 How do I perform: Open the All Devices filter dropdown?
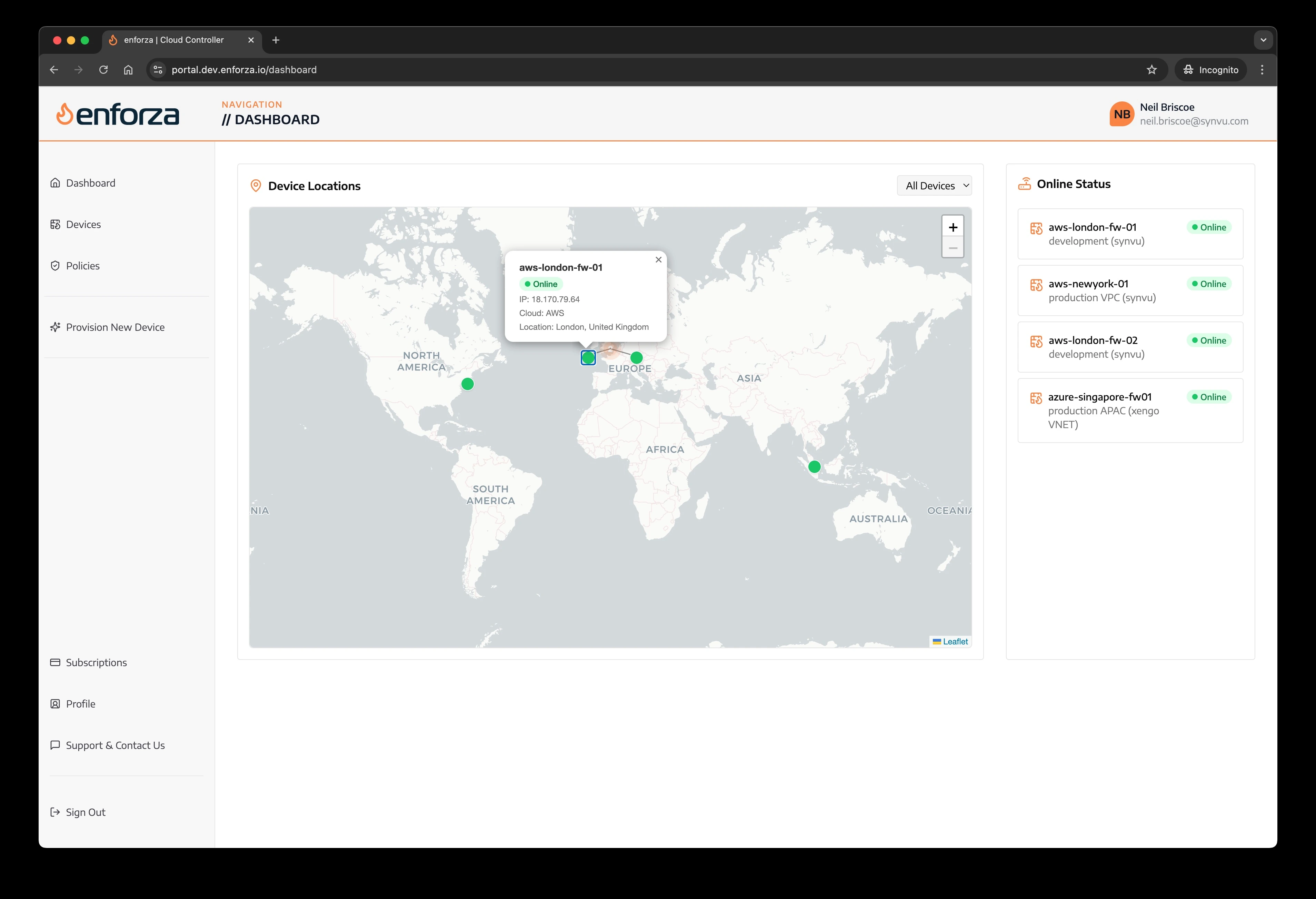click(x=934, y=185)
